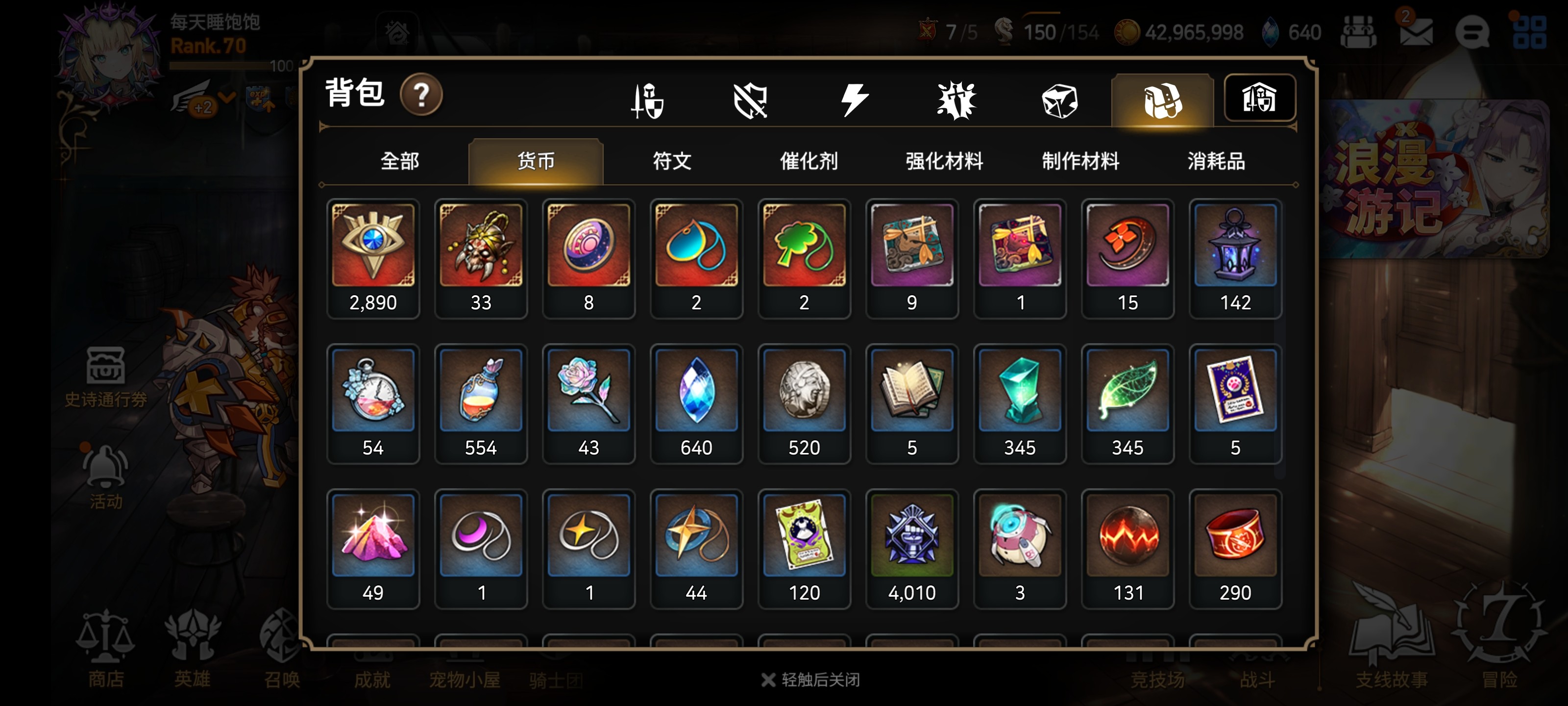Viewport: 1568px width, 706px height.
Task: Select the green leaf item with 345
Action: (x=1127, y=403)
